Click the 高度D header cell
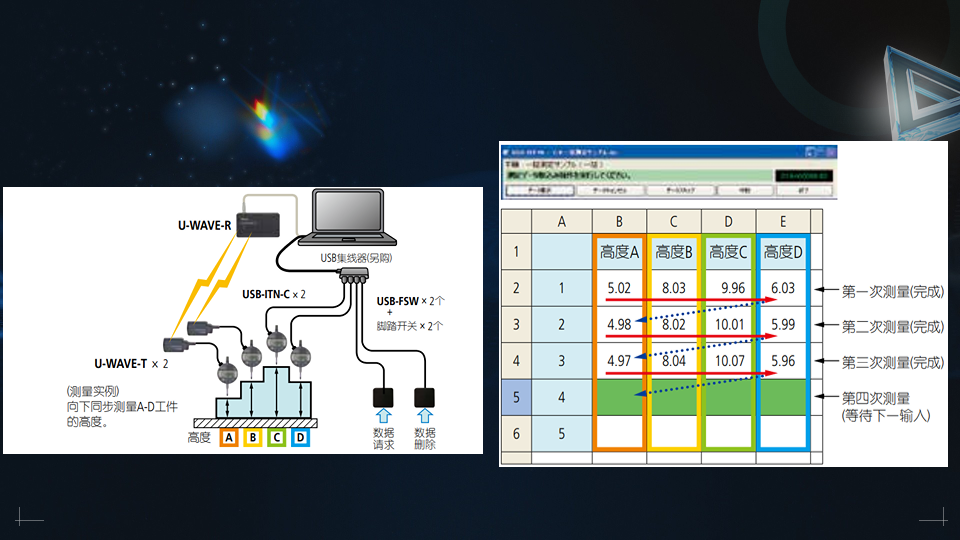The width and height of the screenshot is (960, 540). point(783,252)
